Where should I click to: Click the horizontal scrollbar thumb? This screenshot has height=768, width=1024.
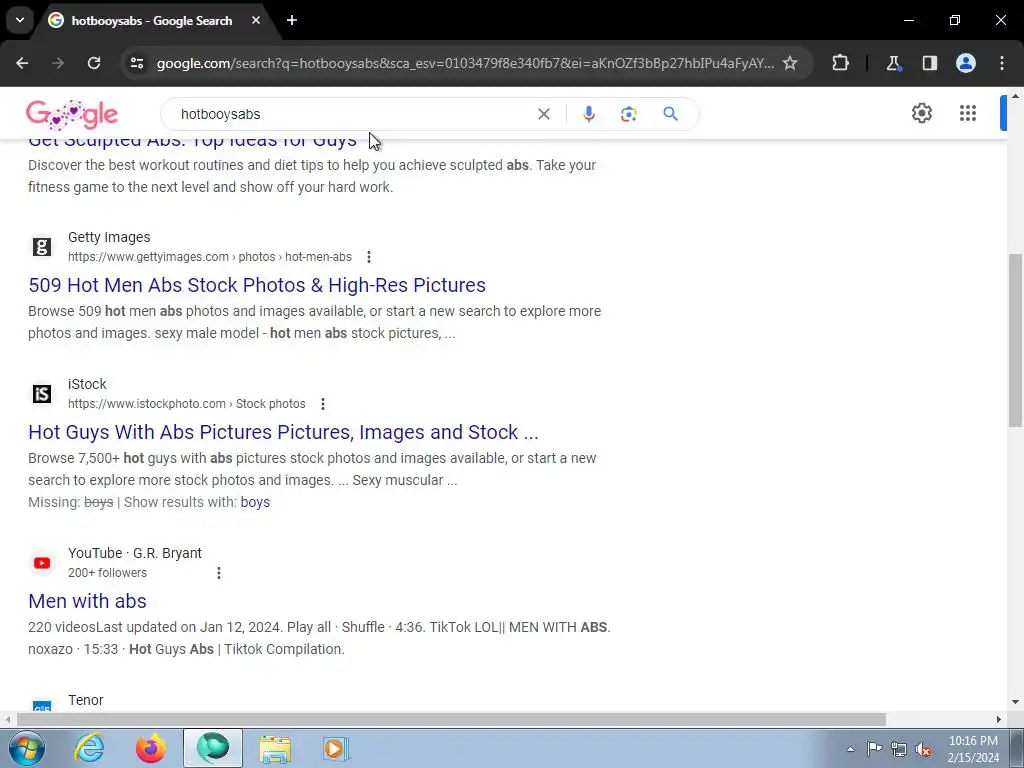(451, 719)
